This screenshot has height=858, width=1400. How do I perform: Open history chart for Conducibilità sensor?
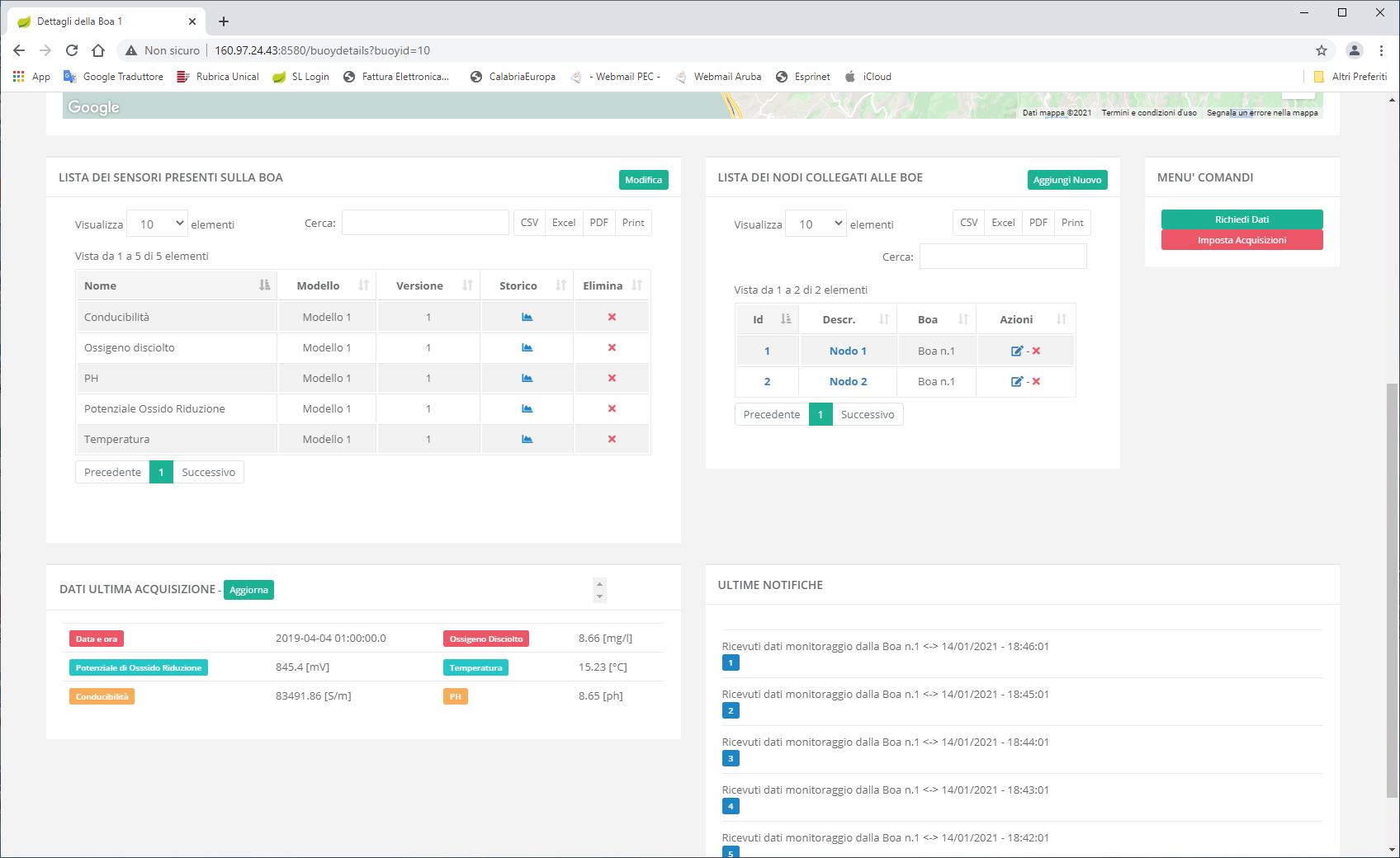click(x=527, y=317)
